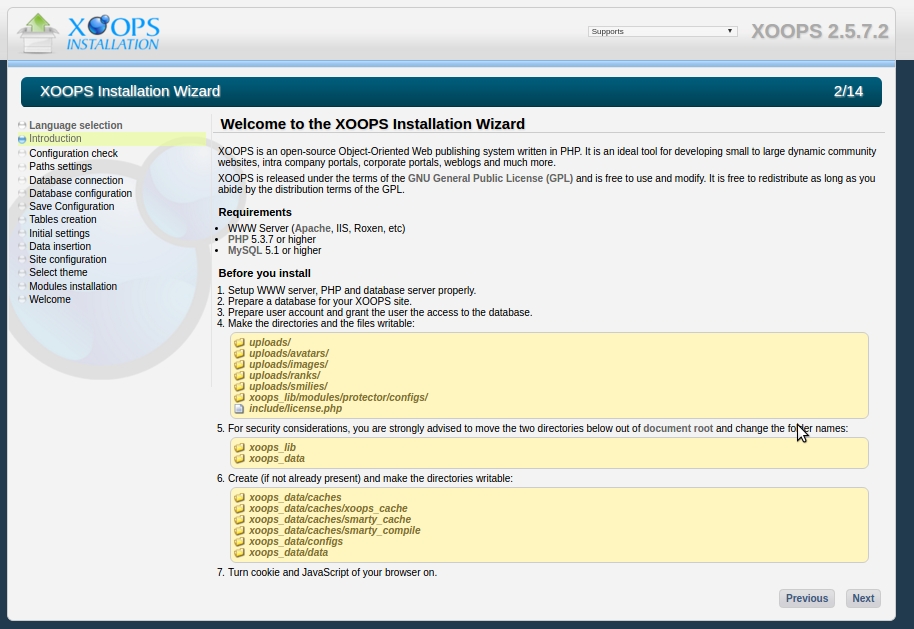Click the xoops_lib directory name

click(272, 448)
